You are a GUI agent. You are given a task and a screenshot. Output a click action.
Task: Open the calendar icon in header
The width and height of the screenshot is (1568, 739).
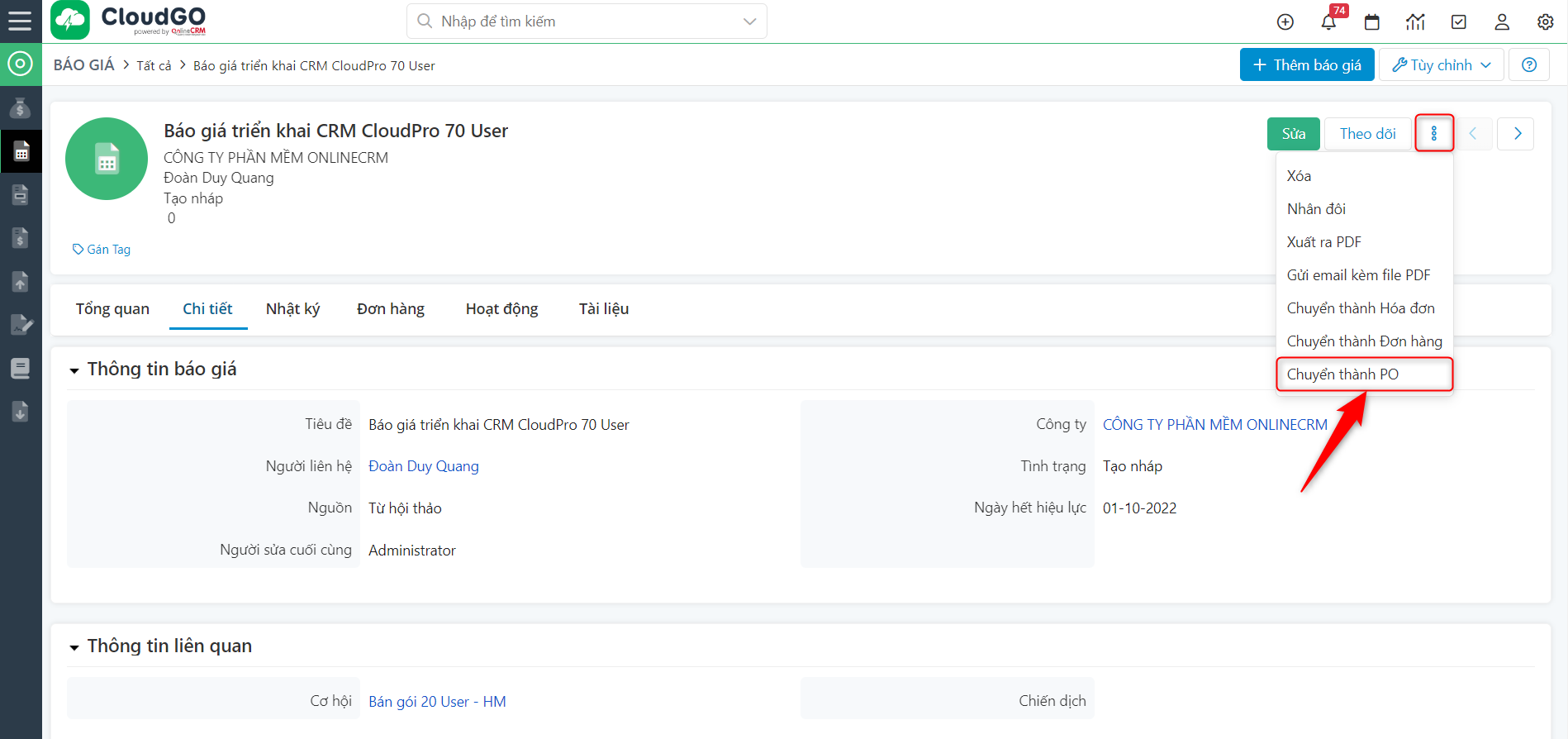(x=1372, y=21)
